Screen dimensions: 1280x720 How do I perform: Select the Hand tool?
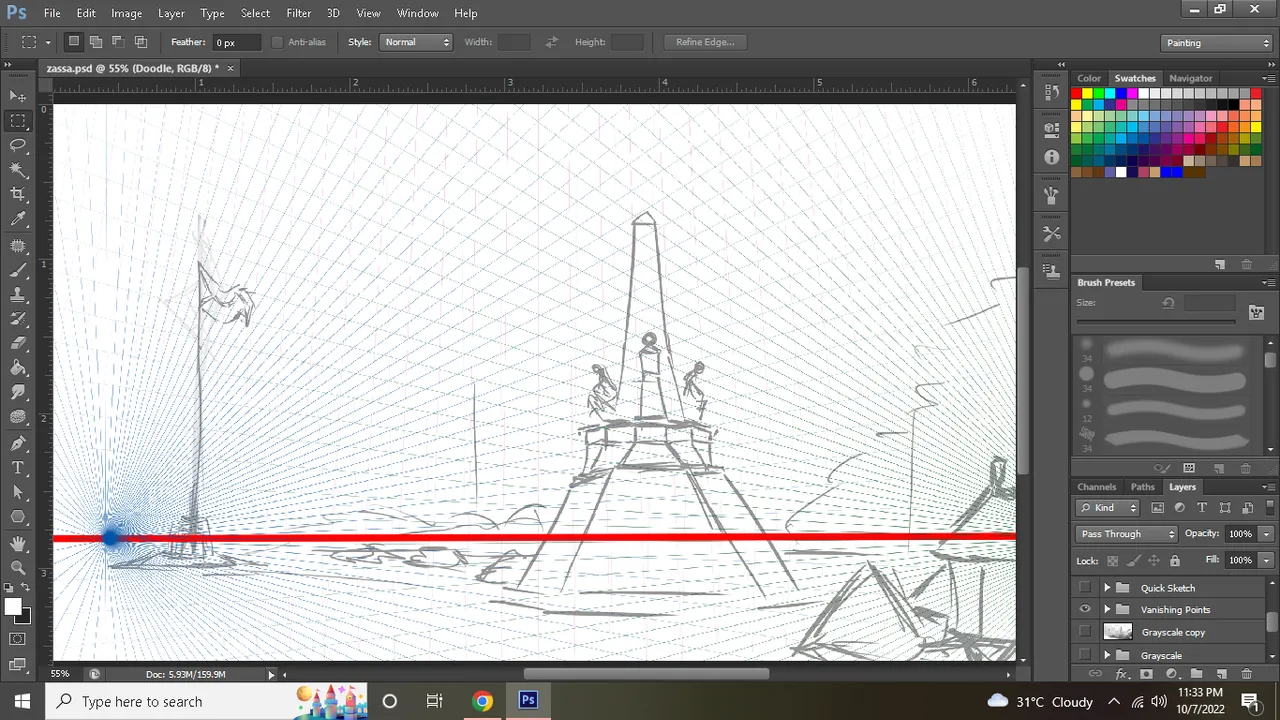pos(18,543)
